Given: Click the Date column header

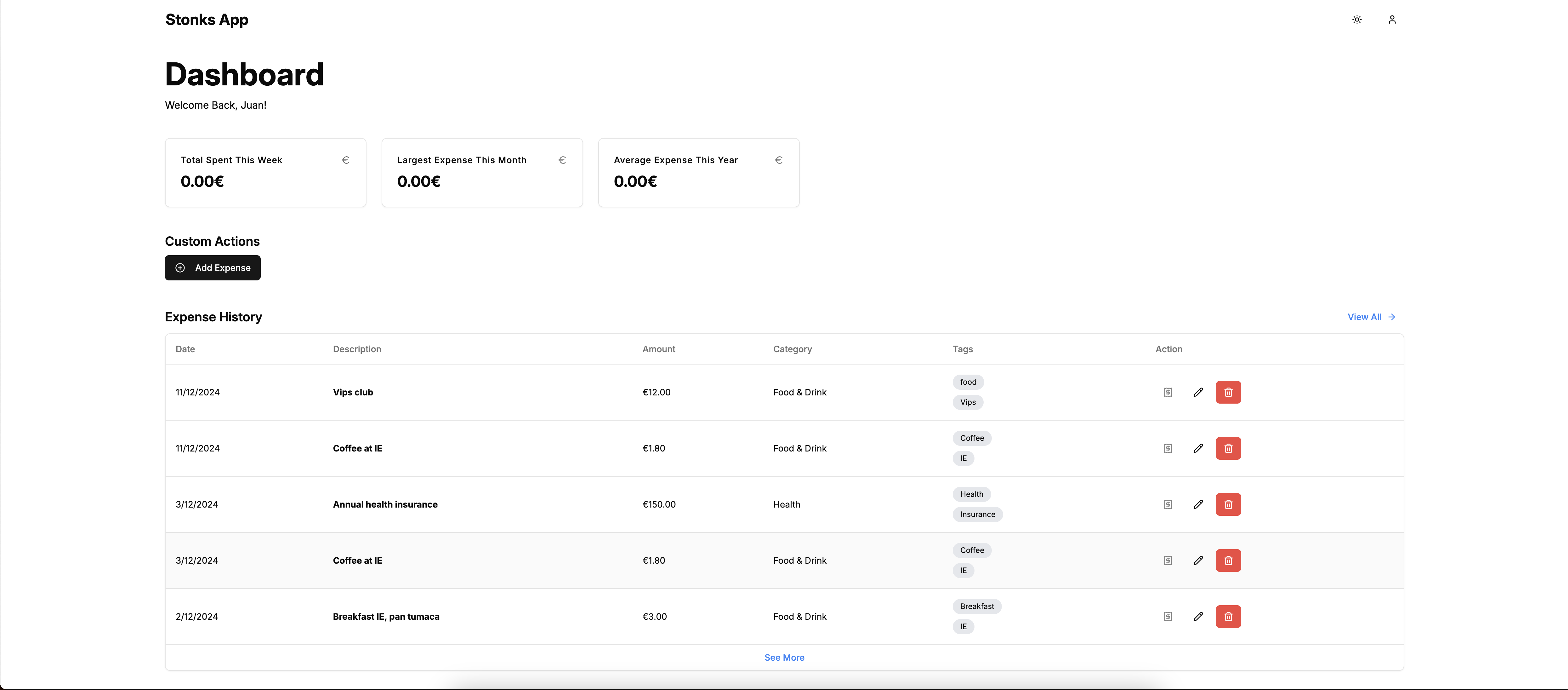Looking at the screenshot, I should tap(185, 349).
